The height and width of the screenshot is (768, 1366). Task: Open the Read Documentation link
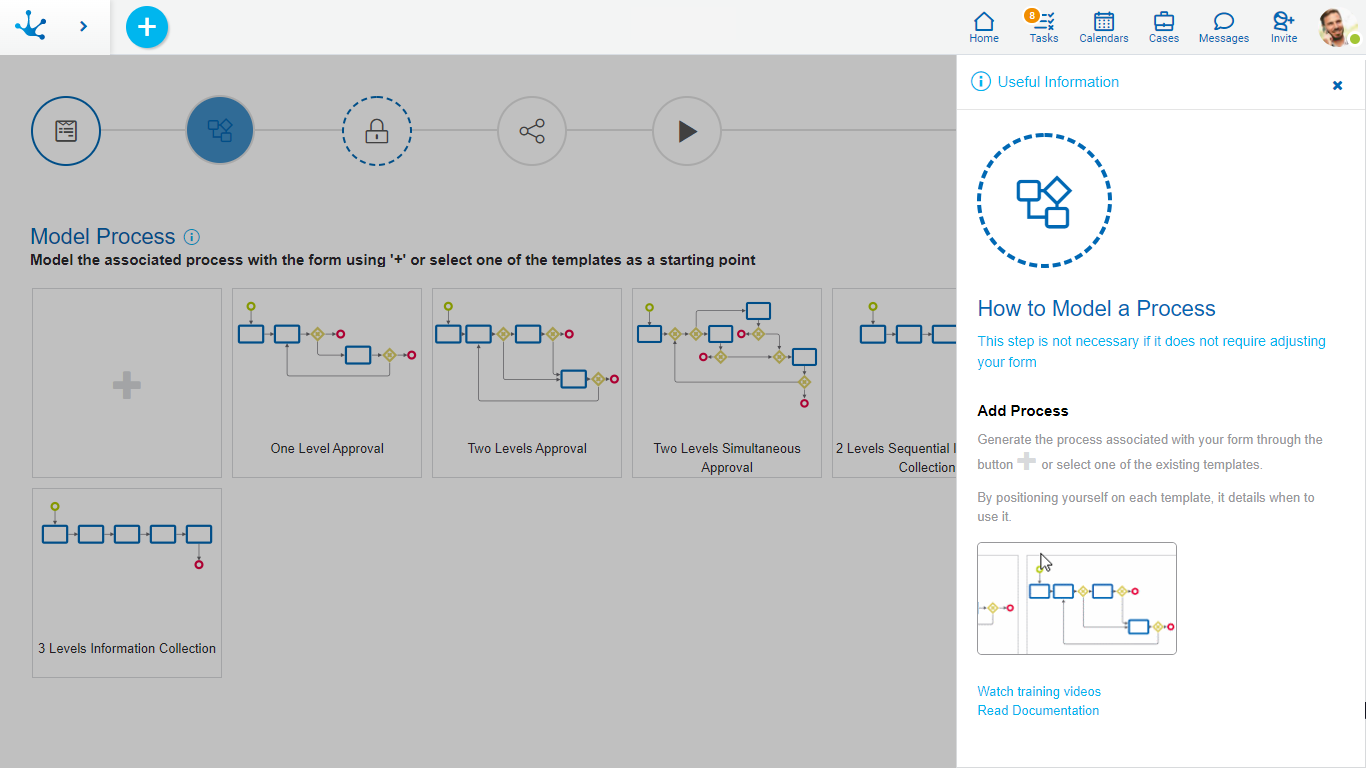(1038, 710)
